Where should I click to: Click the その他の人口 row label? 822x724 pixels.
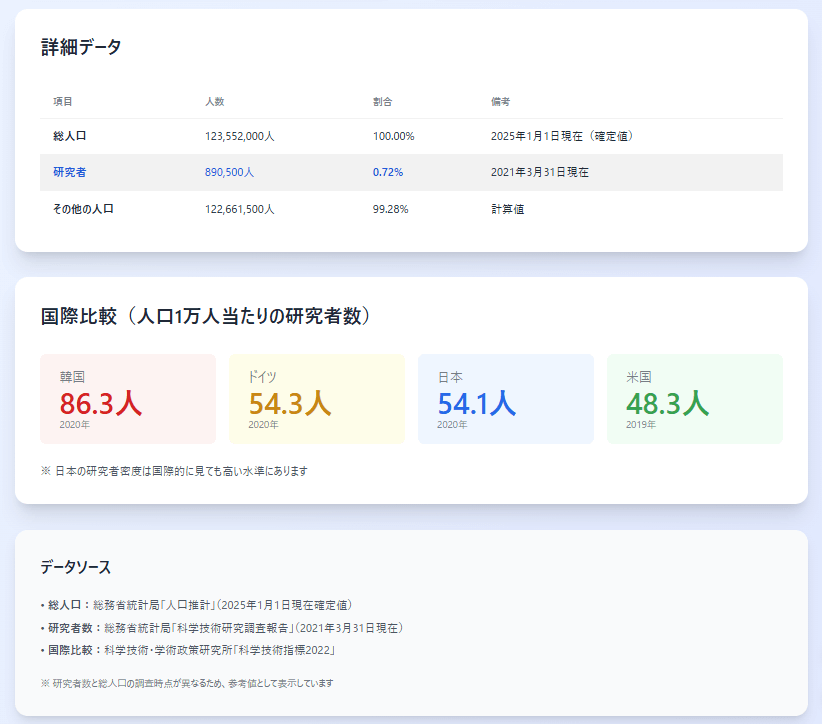(83, 209)
